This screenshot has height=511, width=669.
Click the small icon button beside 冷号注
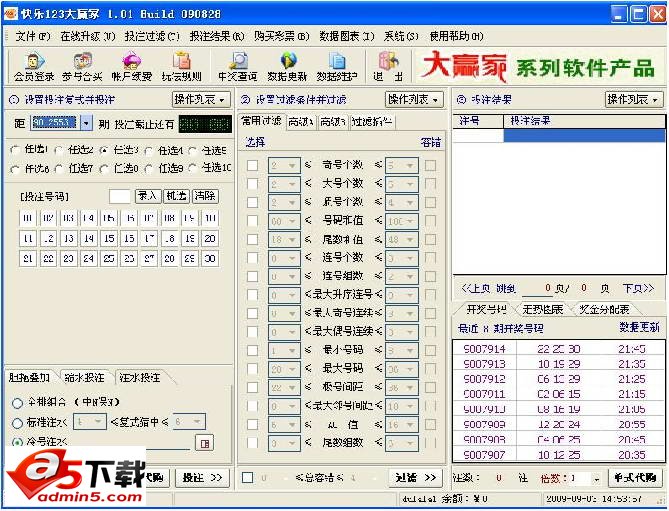click(x=204, y=443)
